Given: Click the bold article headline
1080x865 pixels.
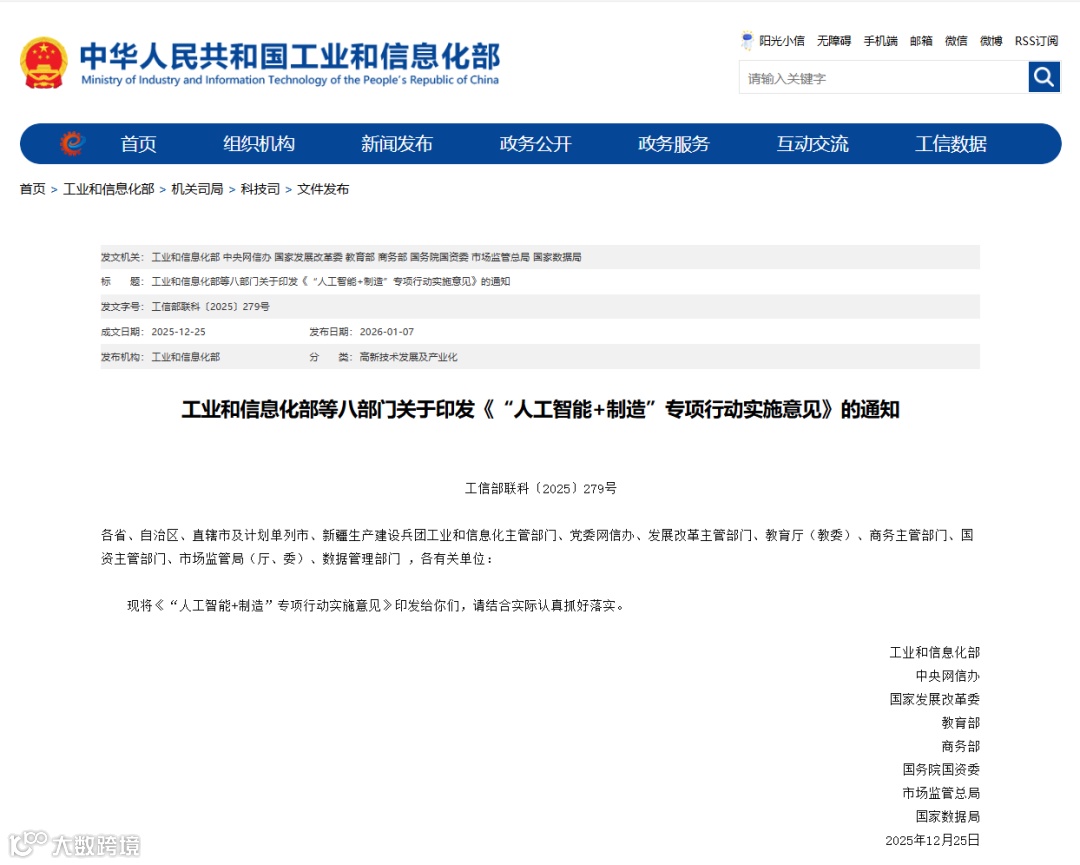Looking at the screenshot, I should click(x=540, y=409).
